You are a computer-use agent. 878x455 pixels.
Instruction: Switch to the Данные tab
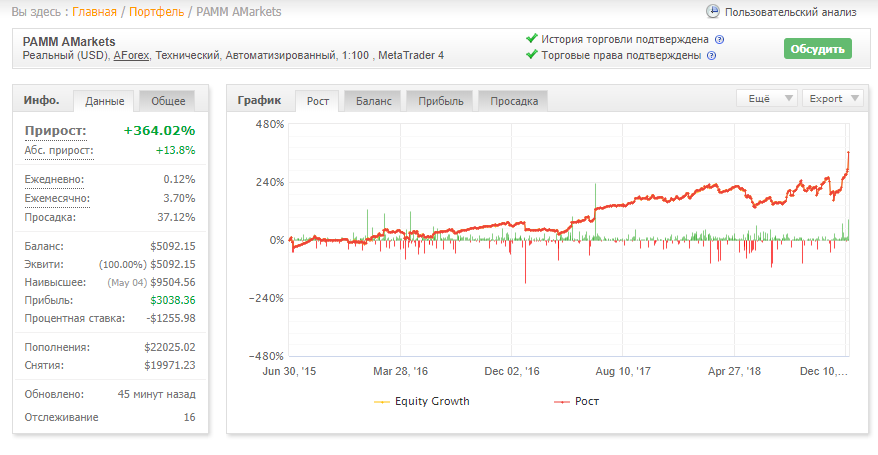[104, 101]
